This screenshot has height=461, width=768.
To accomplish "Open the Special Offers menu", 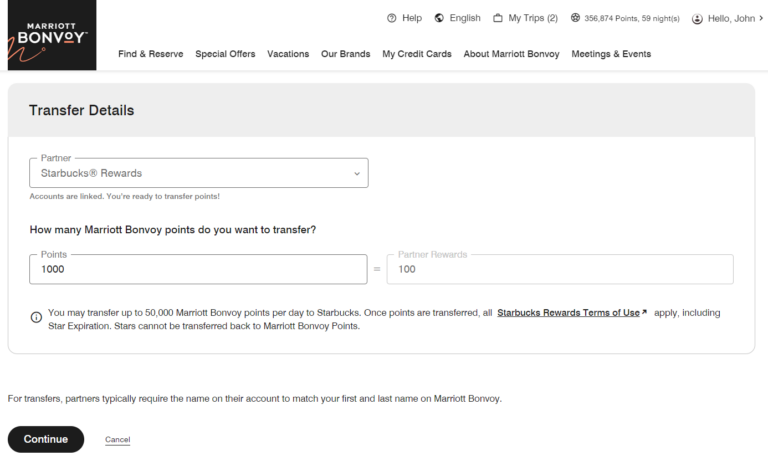I will tap(225, 54).
